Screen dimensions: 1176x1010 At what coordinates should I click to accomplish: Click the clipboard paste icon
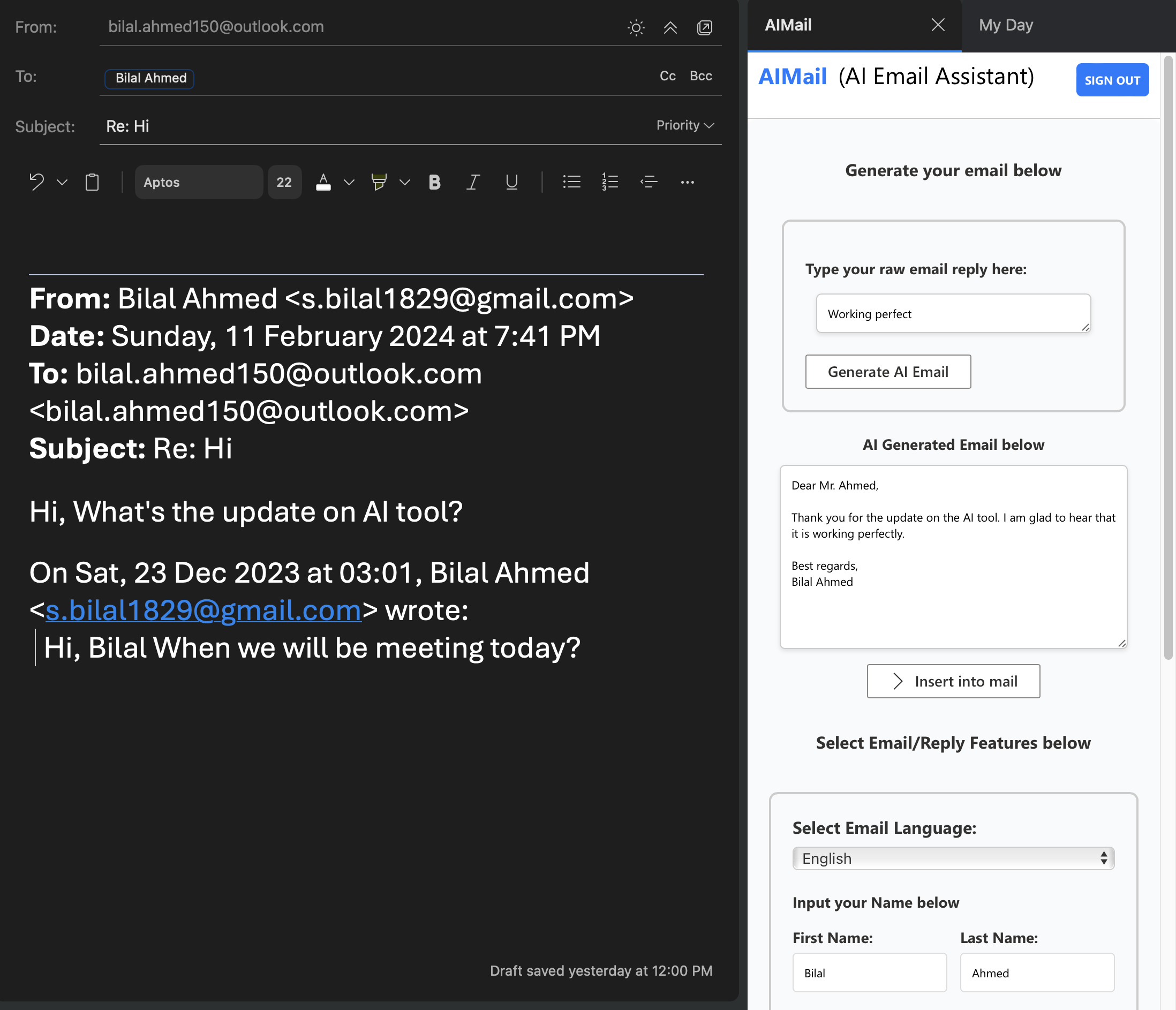click(x=92, y=182)
